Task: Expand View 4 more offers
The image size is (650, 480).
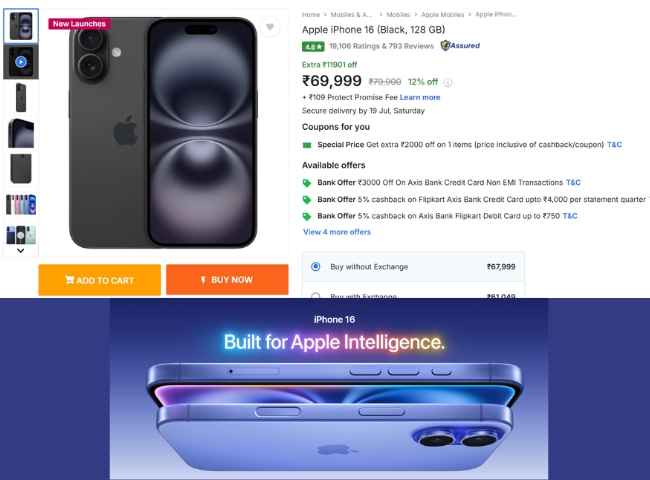Action: click(337, 232)
